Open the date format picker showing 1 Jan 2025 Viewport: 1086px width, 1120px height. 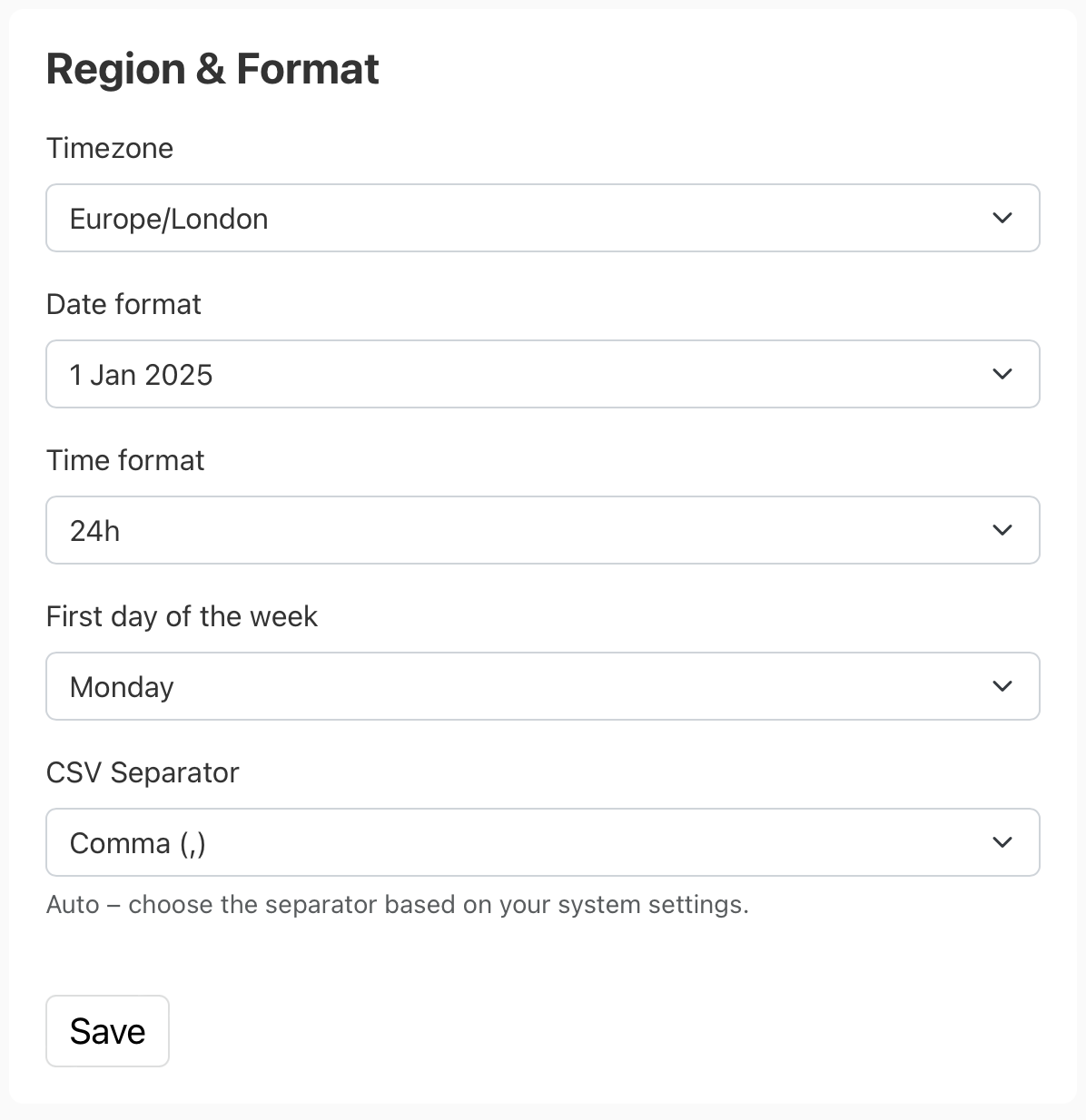pos(543,374)
